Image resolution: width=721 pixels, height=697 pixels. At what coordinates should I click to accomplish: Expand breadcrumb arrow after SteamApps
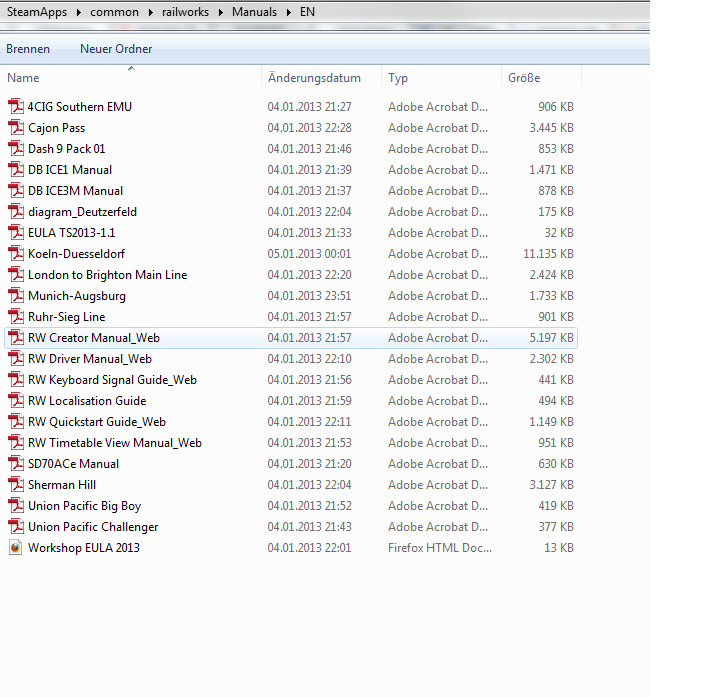click(x=79, y=12)
